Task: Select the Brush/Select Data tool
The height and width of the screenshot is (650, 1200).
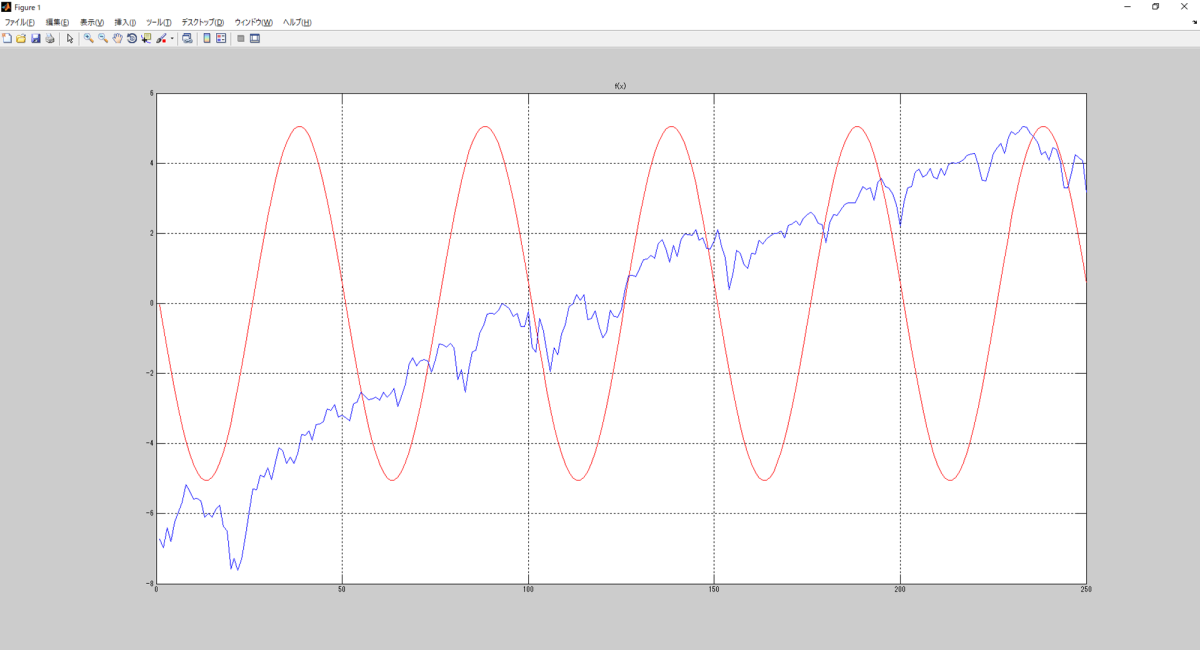Action: 161,38
